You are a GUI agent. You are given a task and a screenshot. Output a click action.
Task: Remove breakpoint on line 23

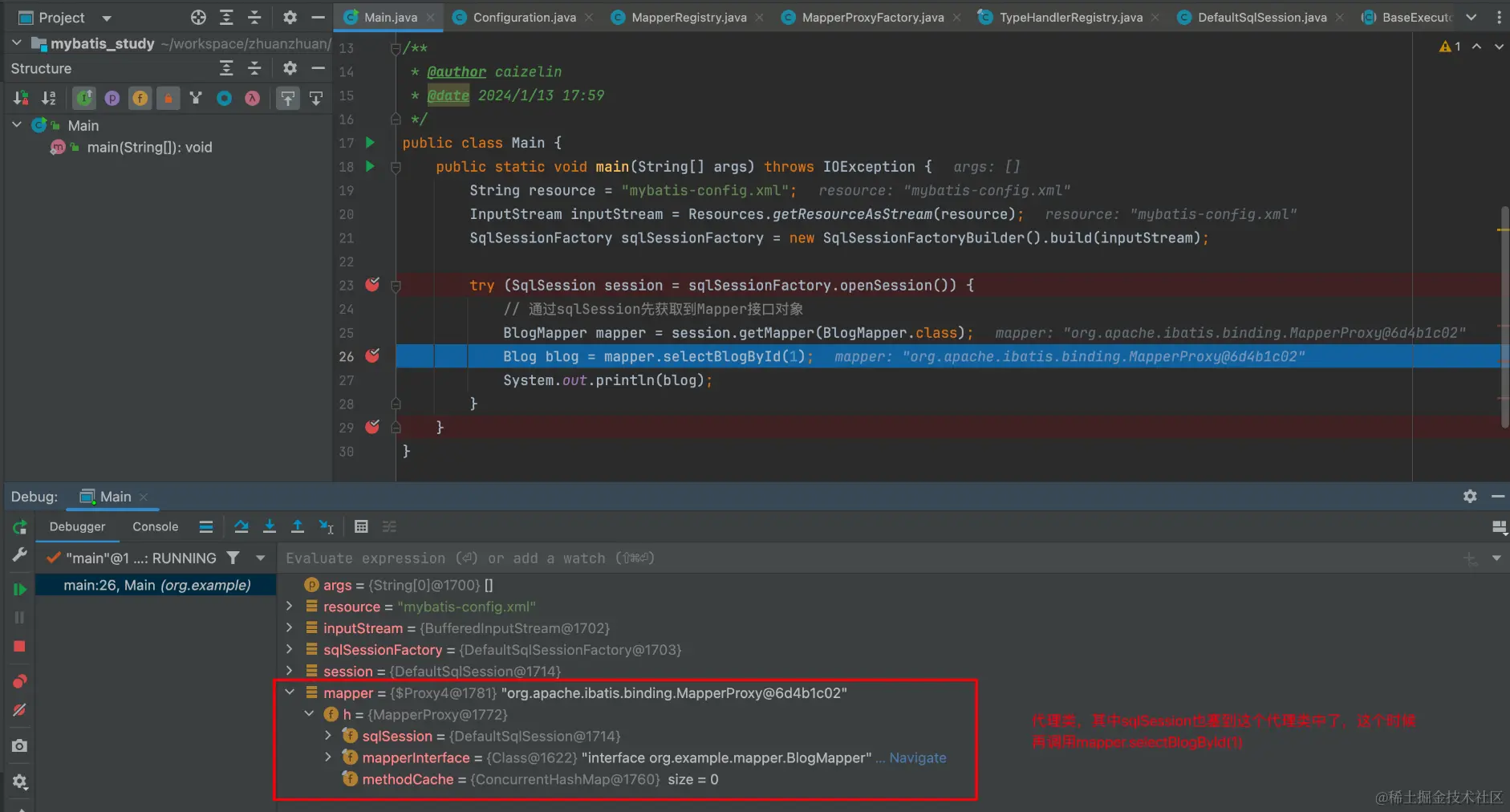coord(372,285)
